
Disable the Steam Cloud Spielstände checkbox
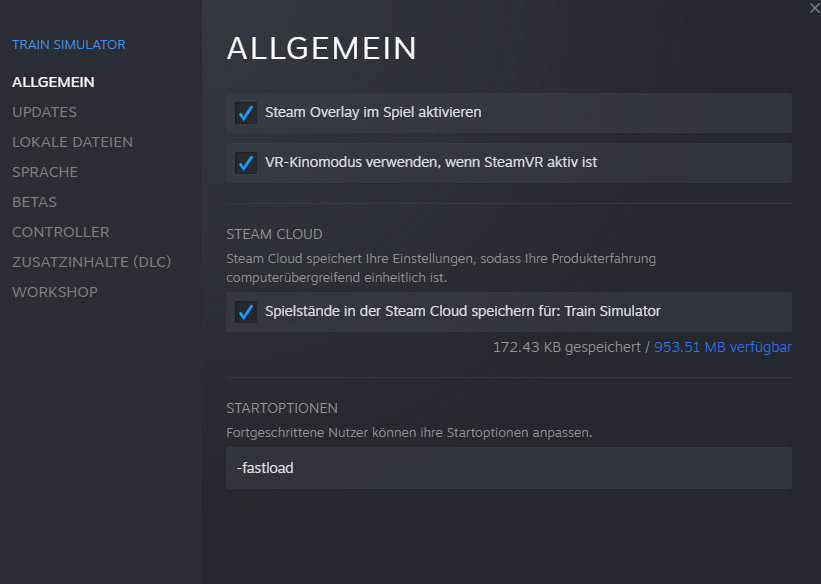point(246,312)
